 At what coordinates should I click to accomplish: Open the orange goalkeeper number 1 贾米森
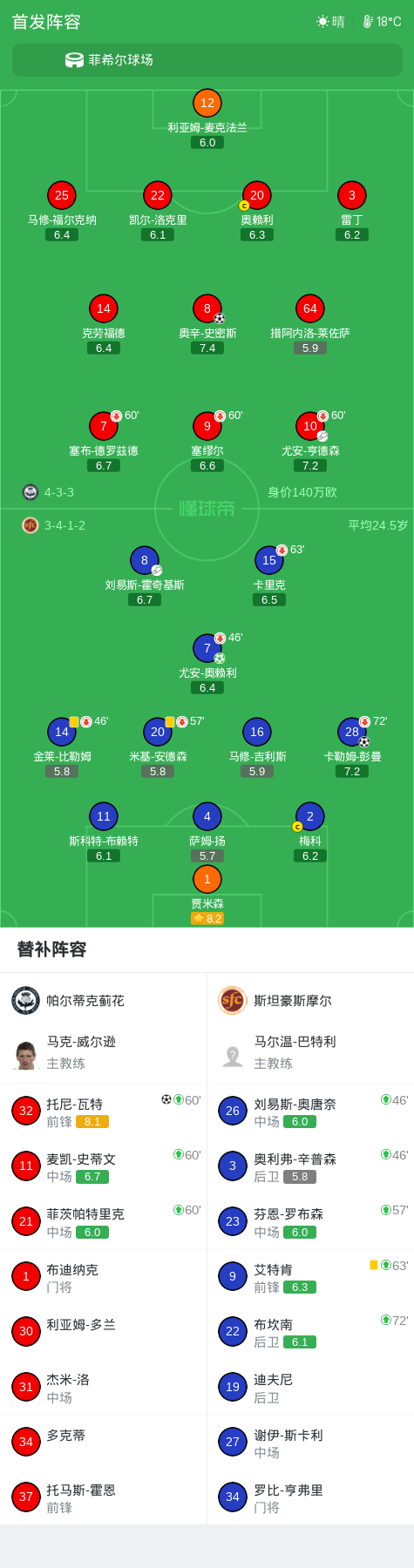207,879
